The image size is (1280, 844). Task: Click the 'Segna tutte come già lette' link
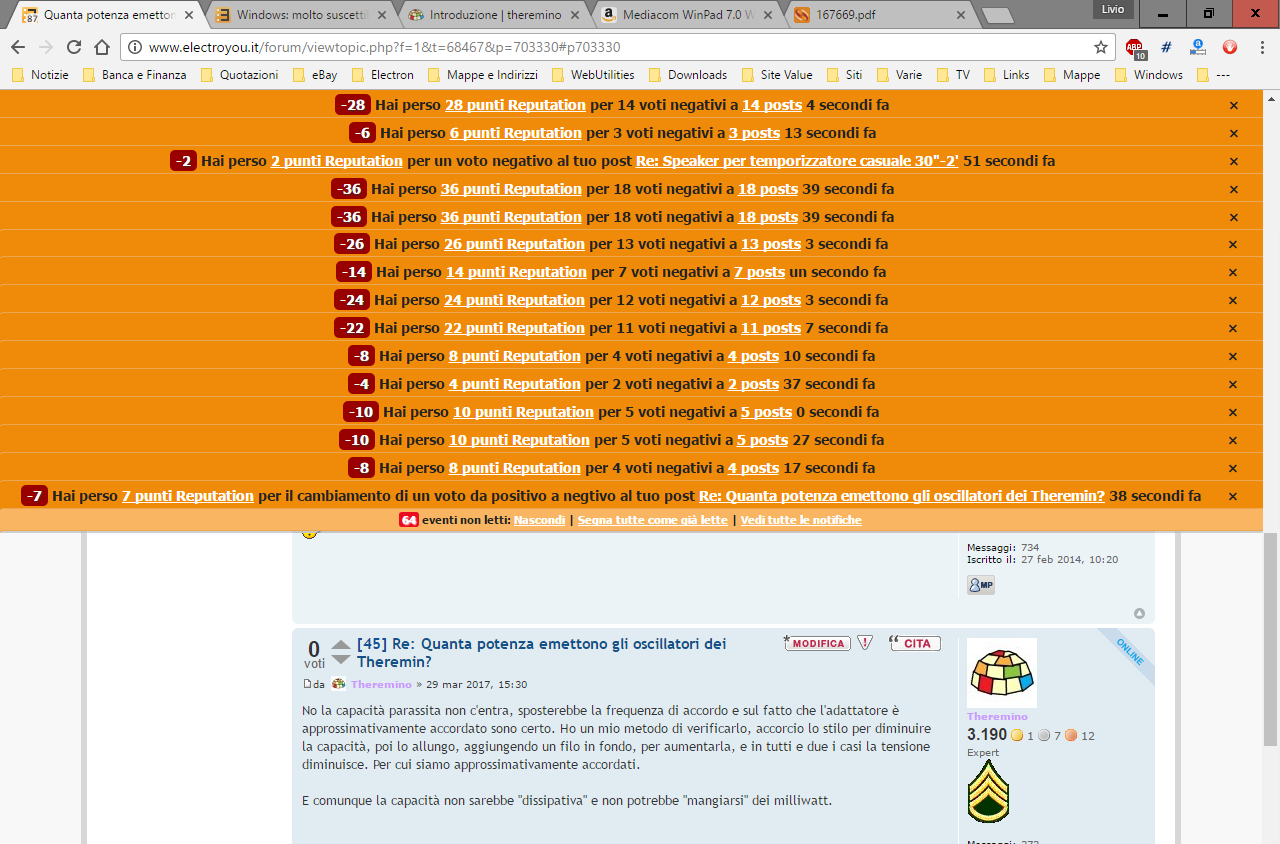652,520
